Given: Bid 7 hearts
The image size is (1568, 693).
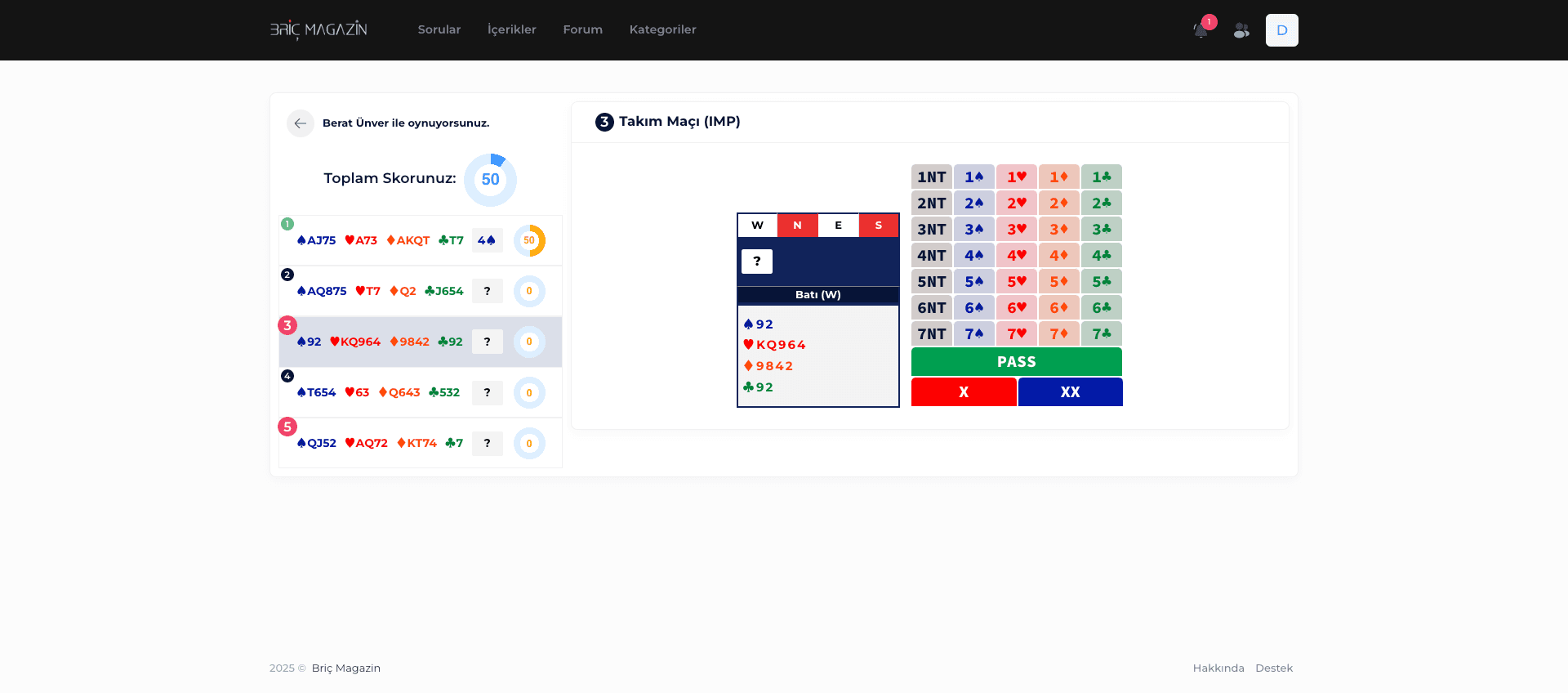Looking at the screenshot, I should (x=1017, y=333).
